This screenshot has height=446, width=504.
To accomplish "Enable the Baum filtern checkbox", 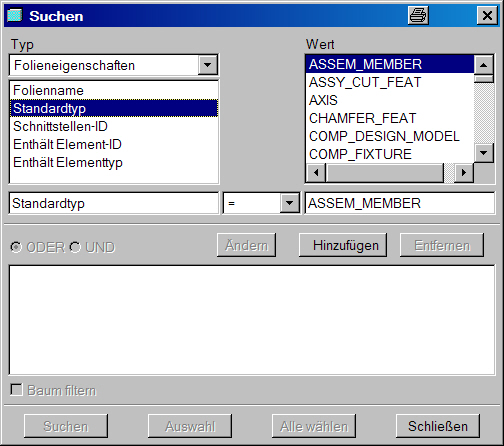I will click(x=16, y=390).
